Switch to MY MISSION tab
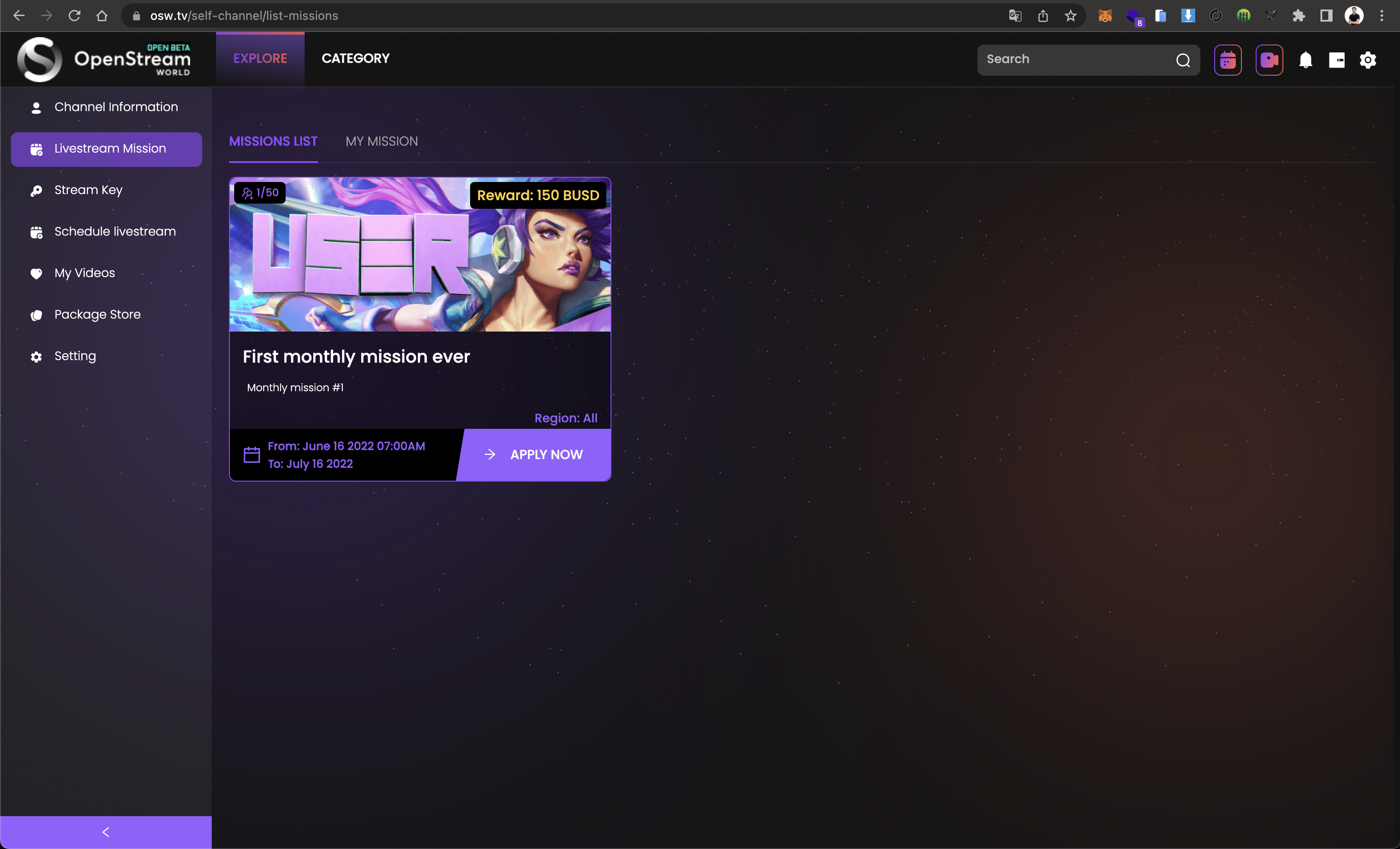The width and height of the screenshot is (1400, 849). (382, 141)
